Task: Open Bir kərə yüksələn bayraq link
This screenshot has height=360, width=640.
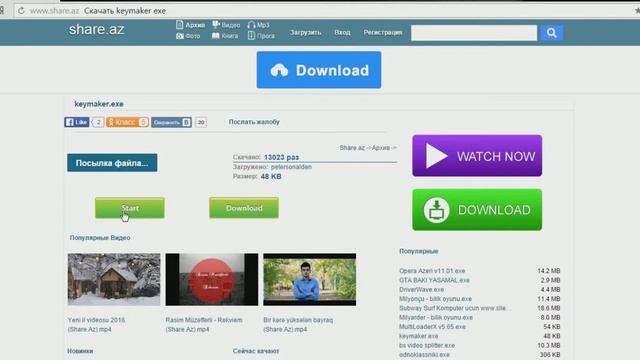Action: (x=298, y=324)
